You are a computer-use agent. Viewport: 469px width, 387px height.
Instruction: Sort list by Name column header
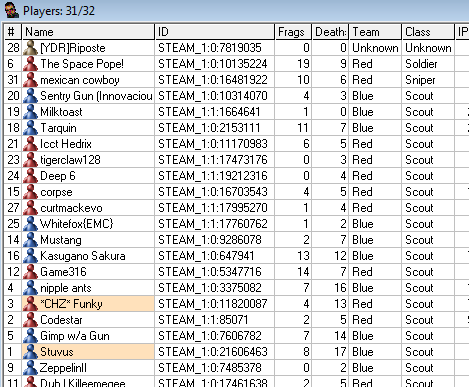click(x=88, y=32)
